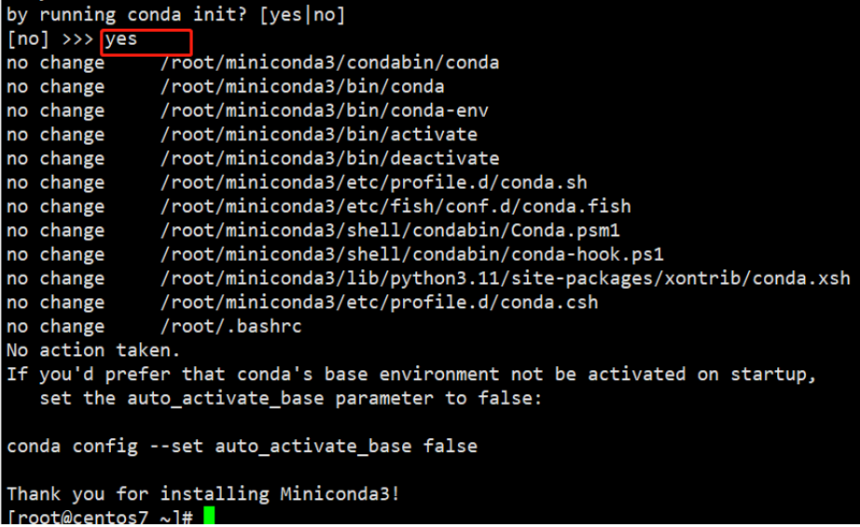Click the green terminal cursor block
This screenshot has height=527, width=860.
point(208,516)
